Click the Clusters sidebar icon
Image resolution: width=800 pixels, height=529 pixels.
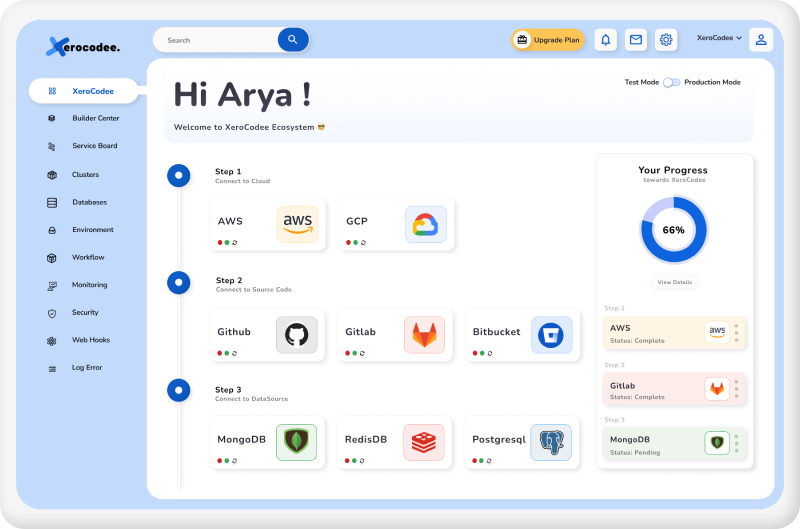(52, 175)
